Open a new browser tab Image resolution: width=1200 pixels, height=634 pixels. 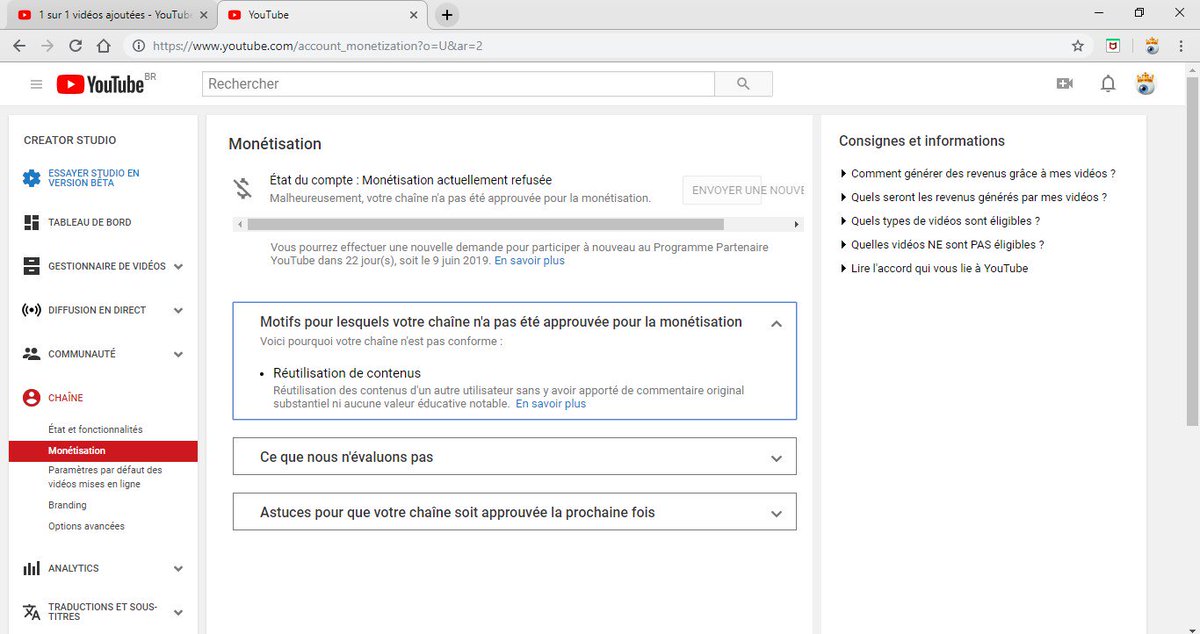[x=447, y=15]
